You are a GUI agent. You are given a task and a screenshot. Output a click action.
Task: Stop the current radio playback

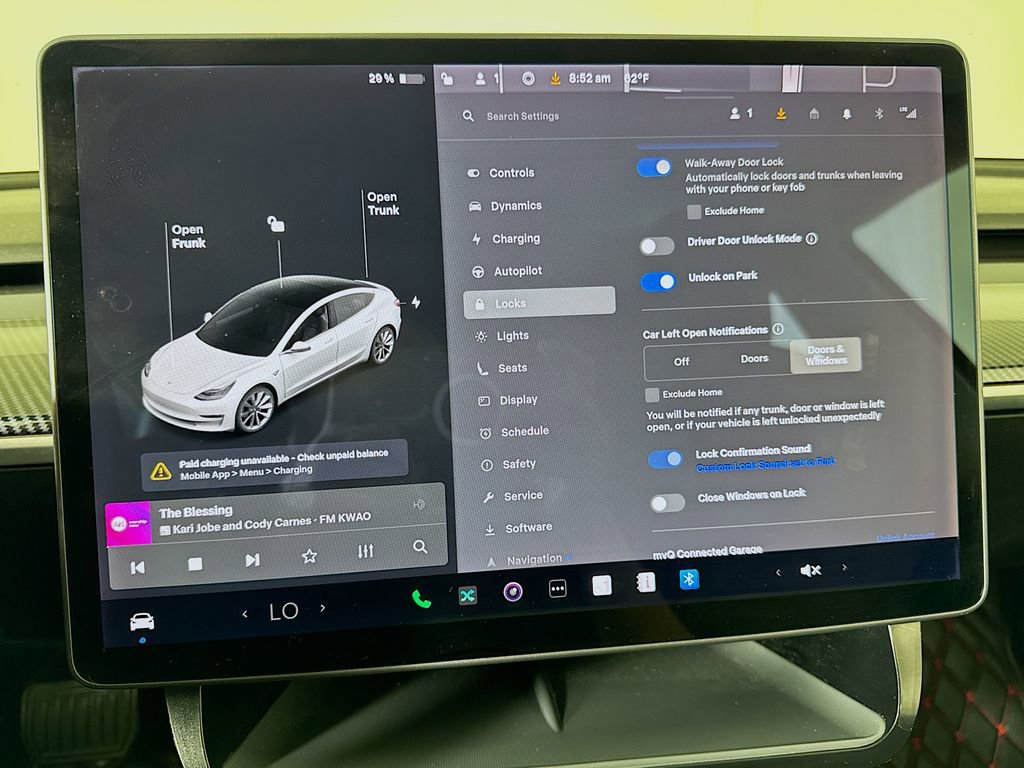point(195,564)
